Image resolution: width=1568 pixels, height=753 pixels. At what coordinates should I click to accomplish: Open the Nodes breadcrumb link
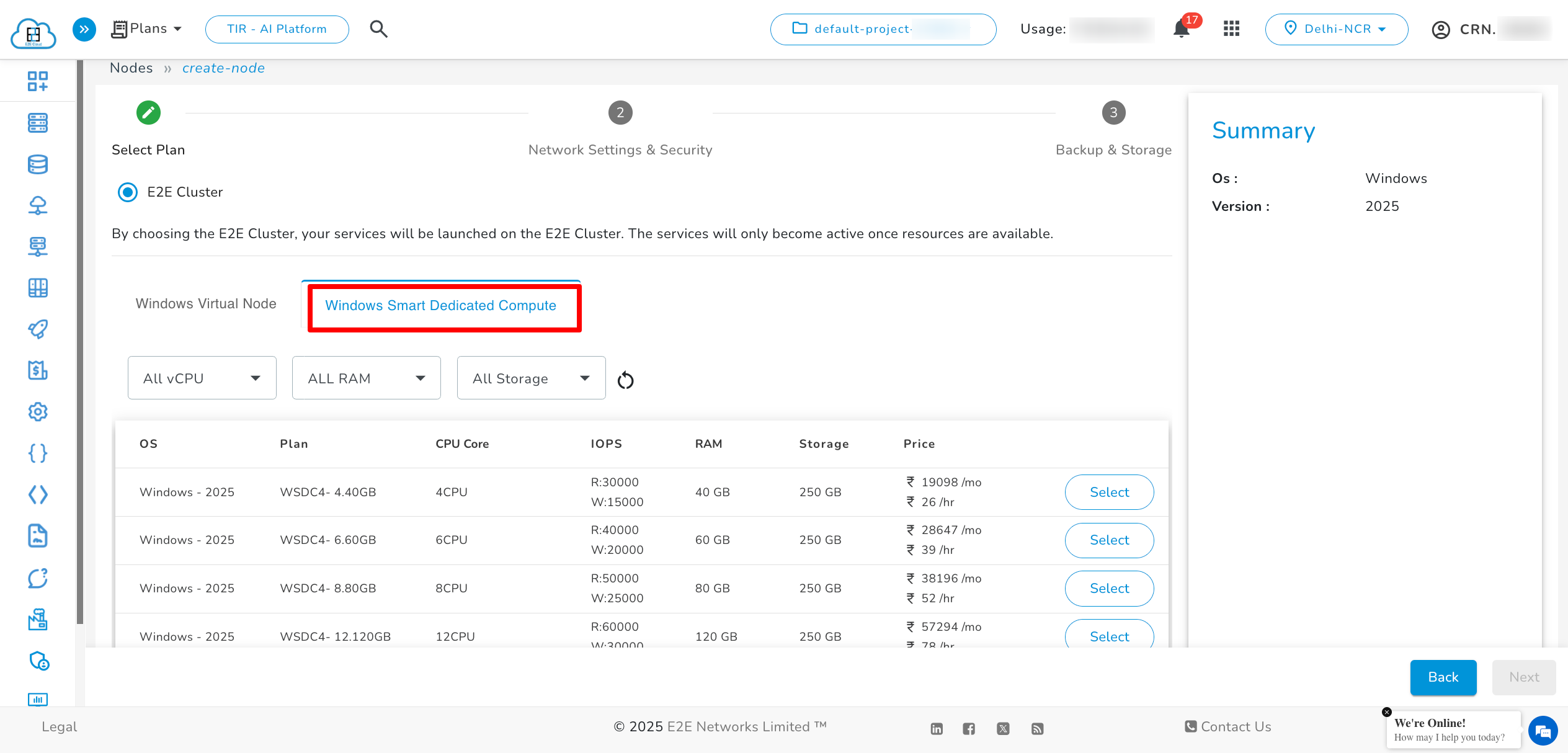131,68
